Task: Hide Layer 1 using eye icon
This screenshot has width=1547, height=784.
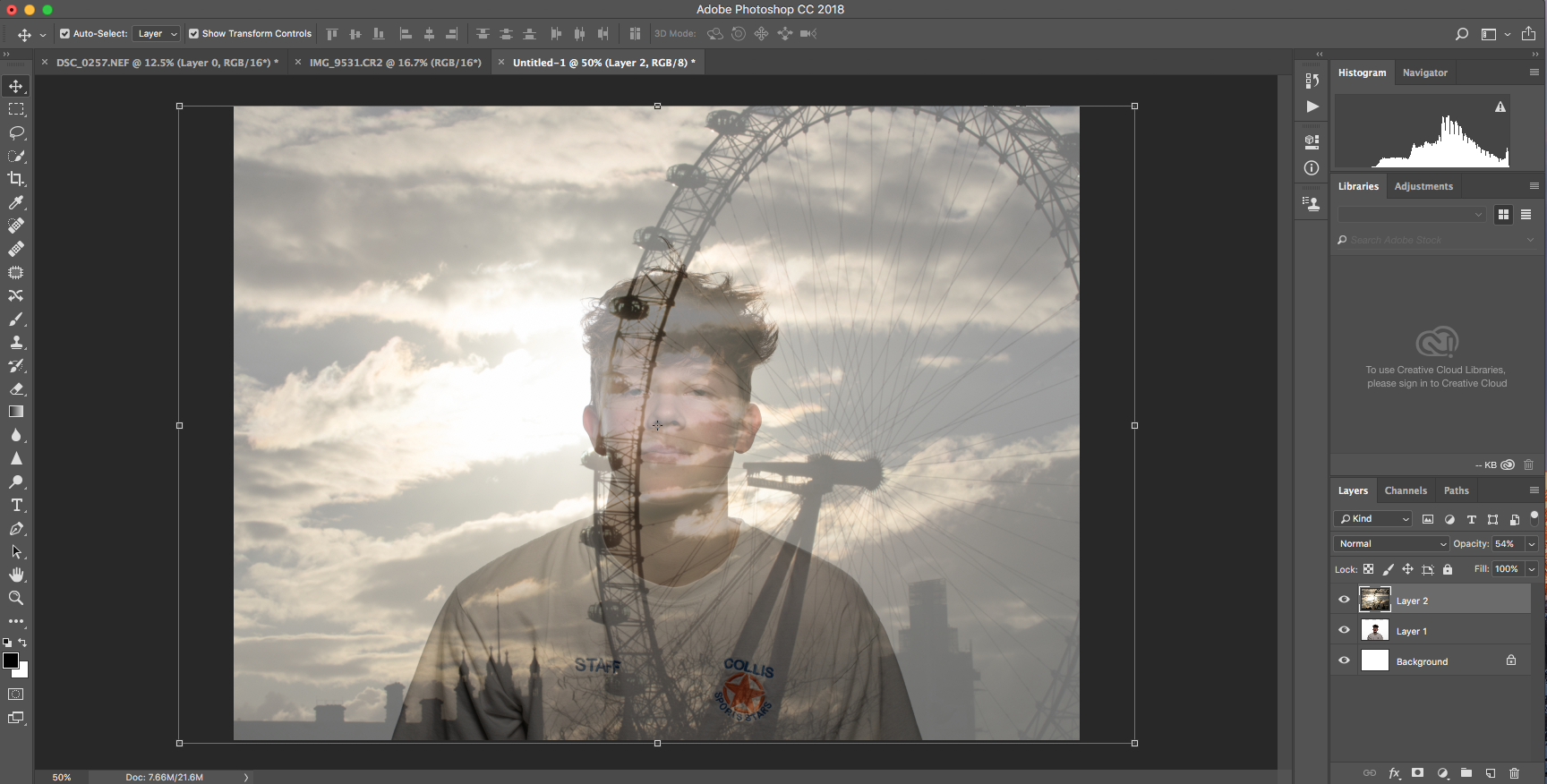Action: coord(1344,630)
